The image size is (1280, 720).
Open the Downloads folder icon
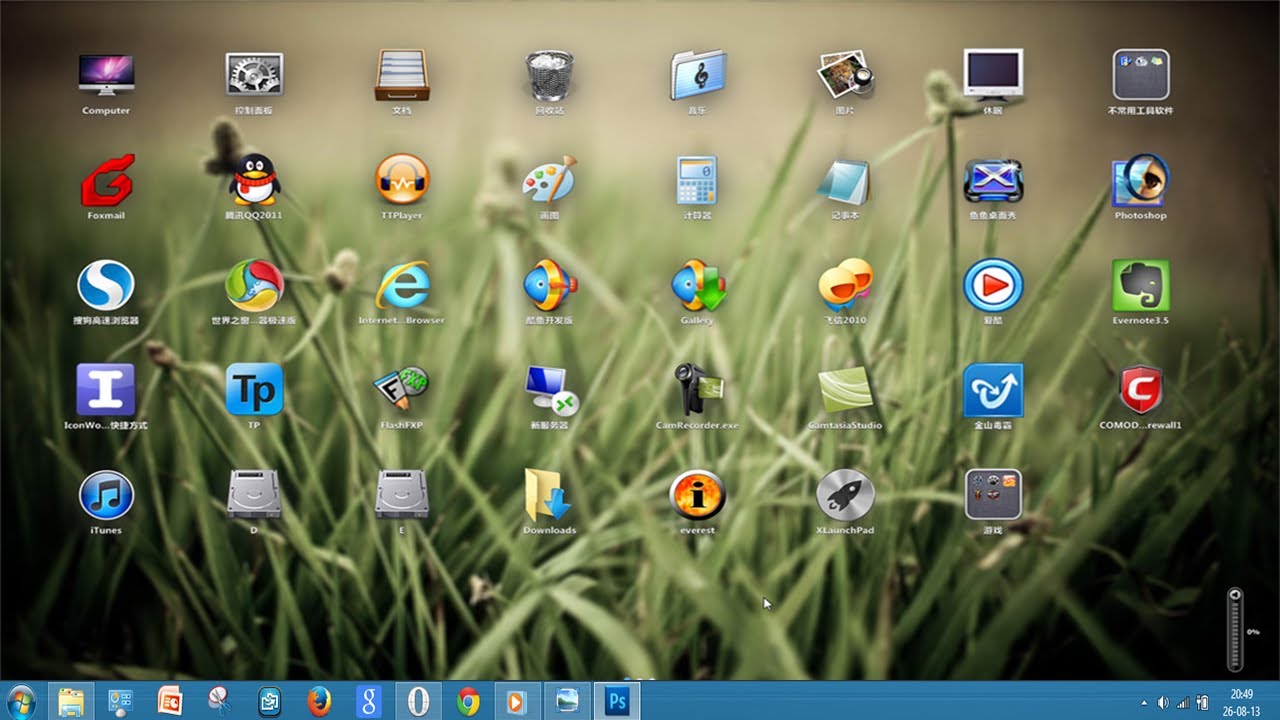549,496
